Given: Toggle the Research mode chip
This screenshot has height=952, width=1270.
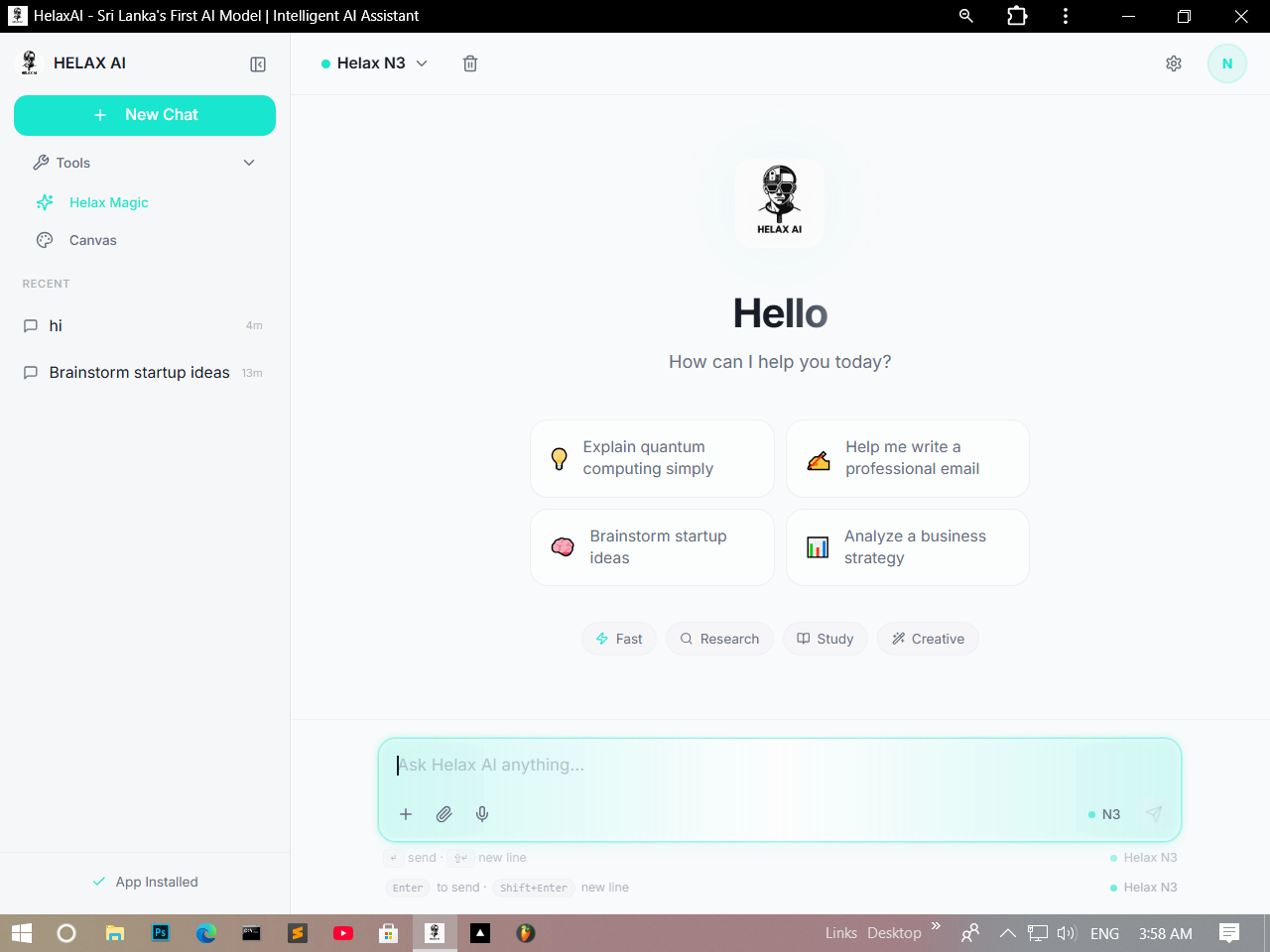Looking at the screenshot, I should coord(719,639).
